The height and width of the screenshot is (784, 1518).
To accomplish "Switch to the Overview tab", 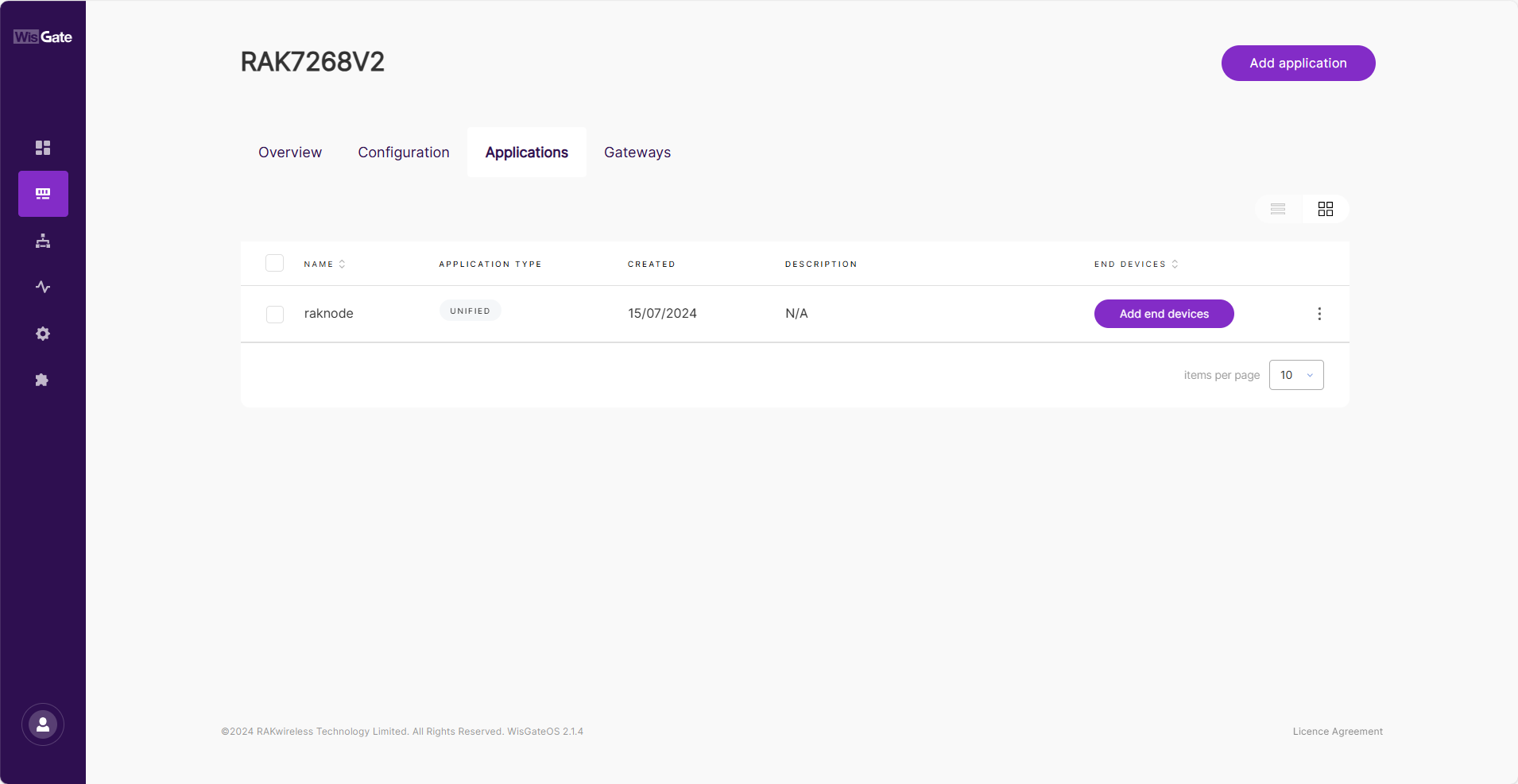I will (290, 153).
